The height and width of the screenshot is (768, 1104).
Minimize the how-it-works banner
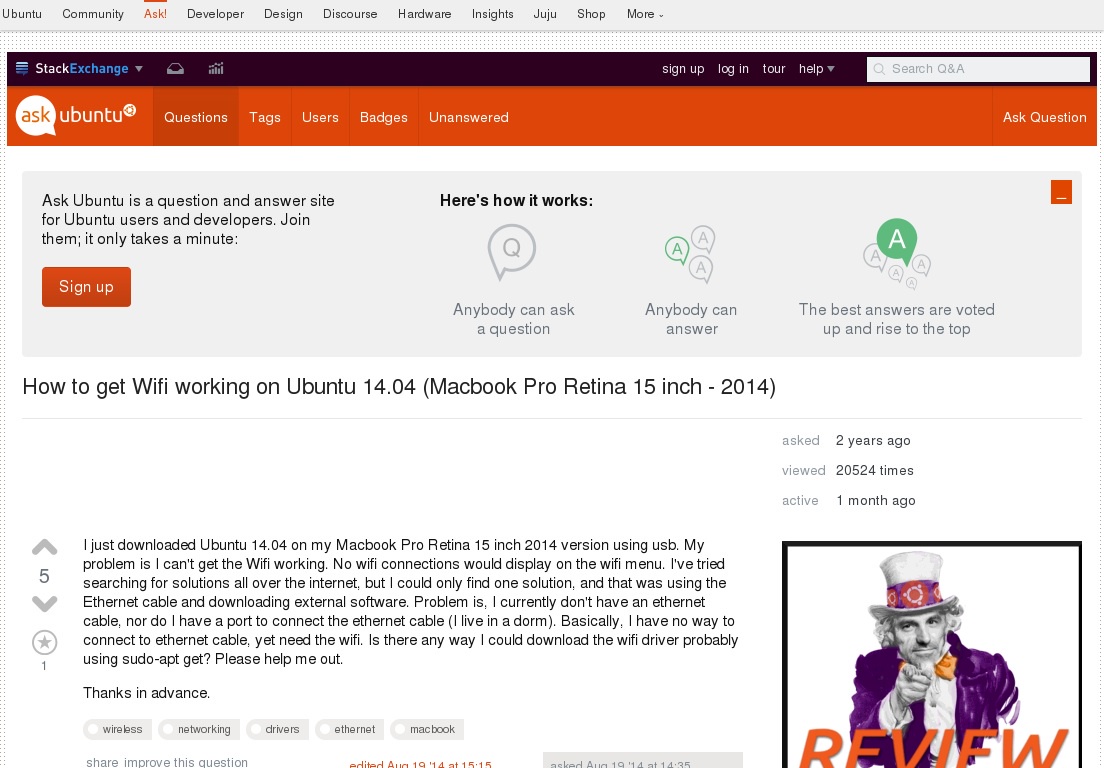pos(1061,192)
